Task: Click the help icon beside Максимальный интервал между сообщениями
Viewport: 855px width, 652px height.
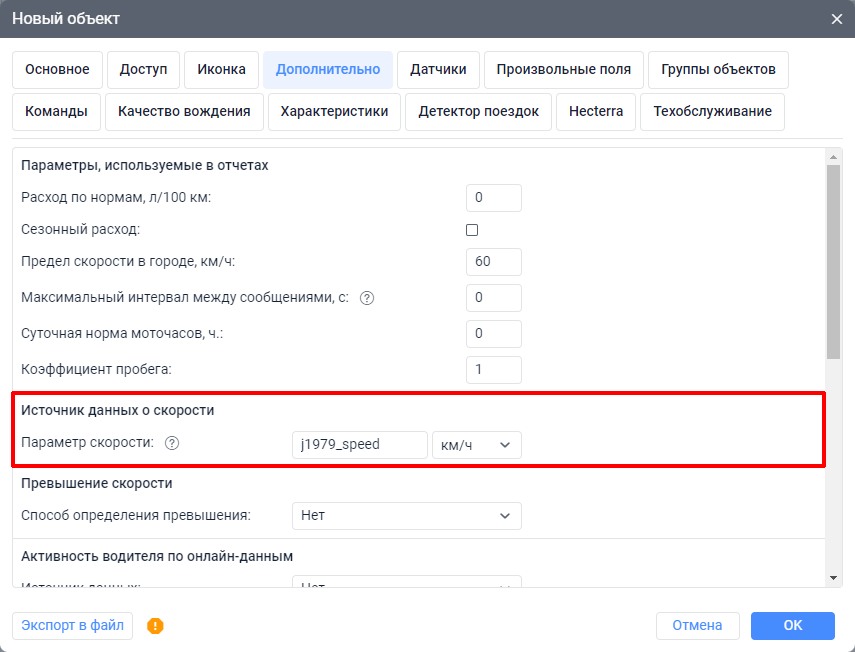Action: click(x=367, y=297)
